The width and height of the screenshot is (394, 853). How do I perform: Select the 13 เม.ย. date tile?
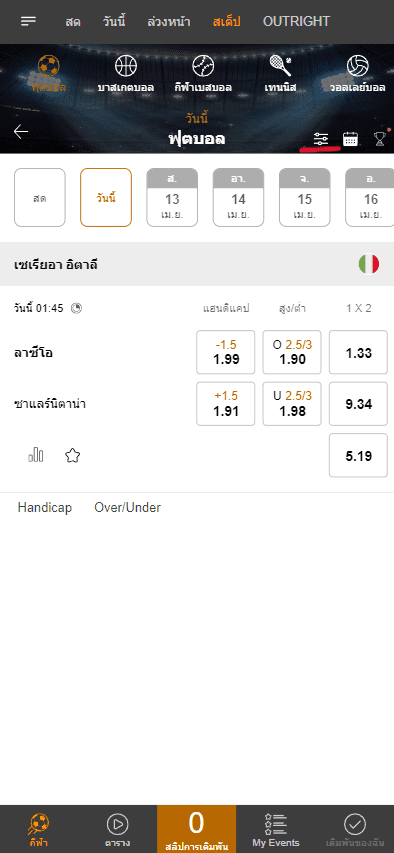[x=172, y=197]
